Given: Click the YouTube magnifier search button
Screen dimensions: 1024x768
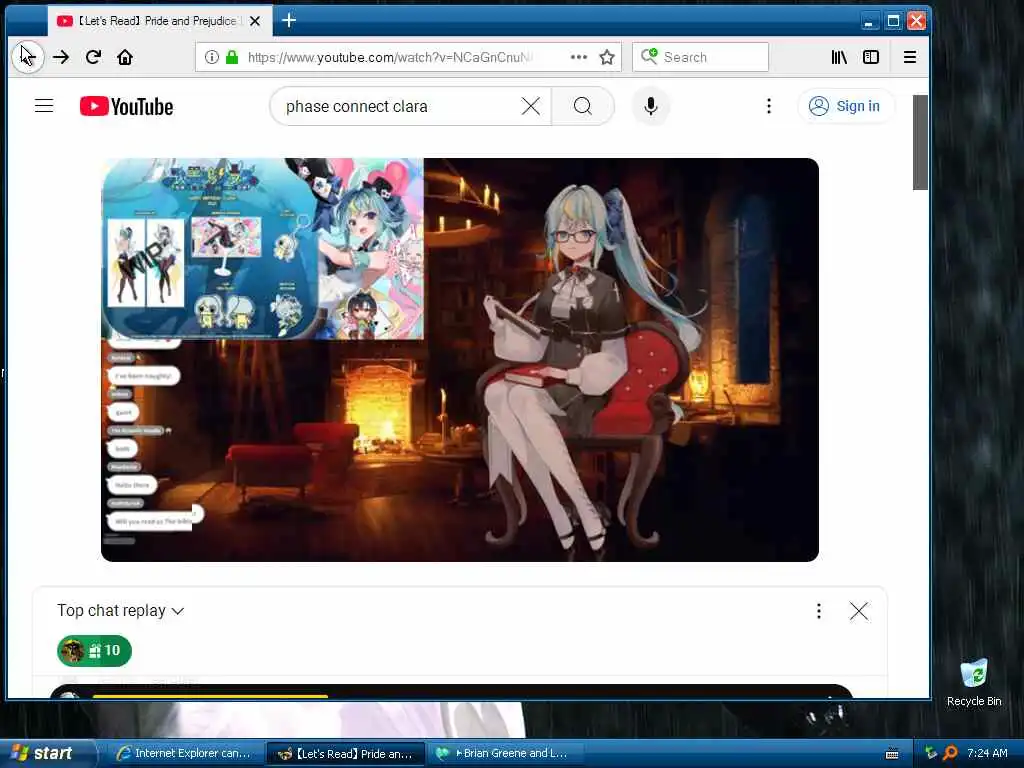Looking at the screenshot, I should pos(583,106).
